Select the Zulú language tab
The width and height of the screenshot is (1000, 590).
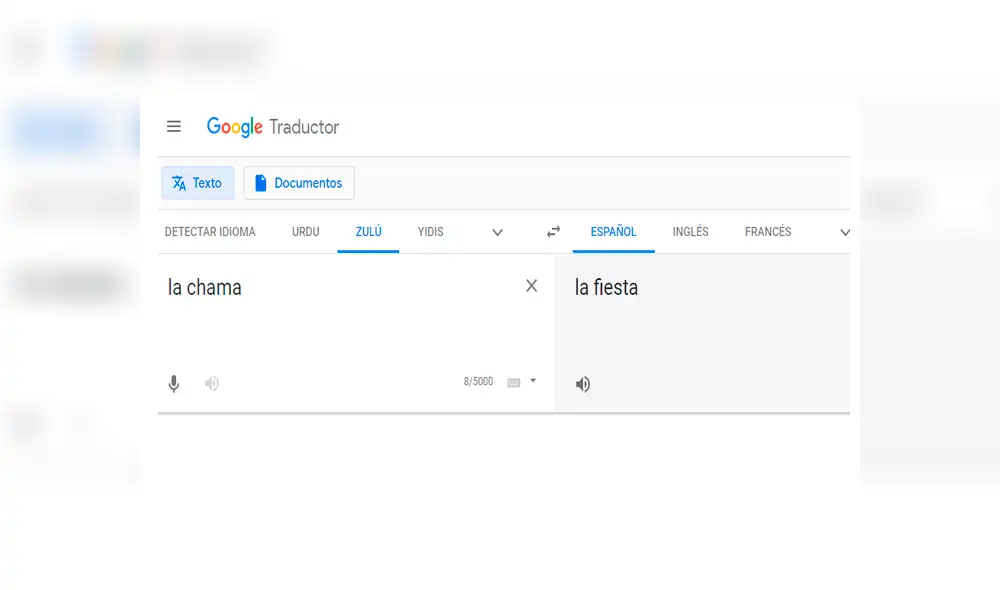coord(368,231)
